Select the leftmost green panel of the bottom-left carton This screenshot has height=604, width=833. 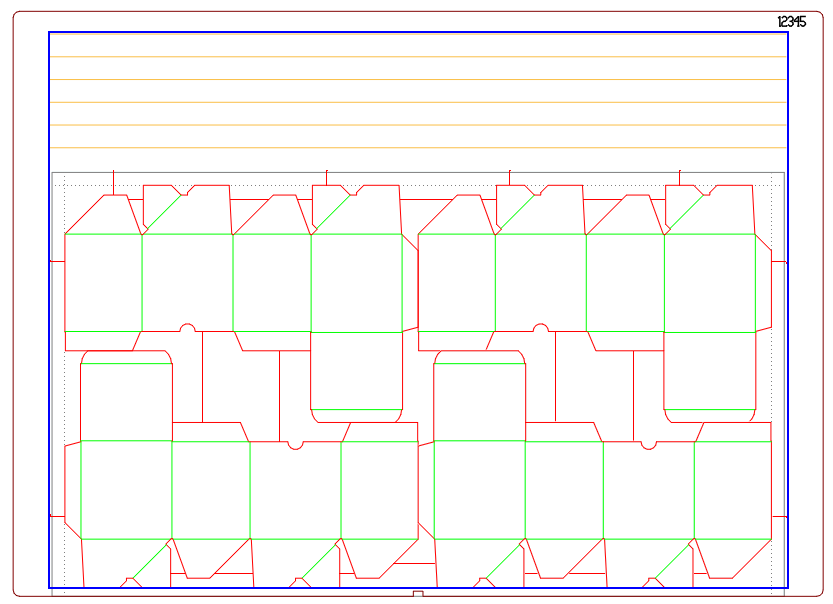point(126,489)
